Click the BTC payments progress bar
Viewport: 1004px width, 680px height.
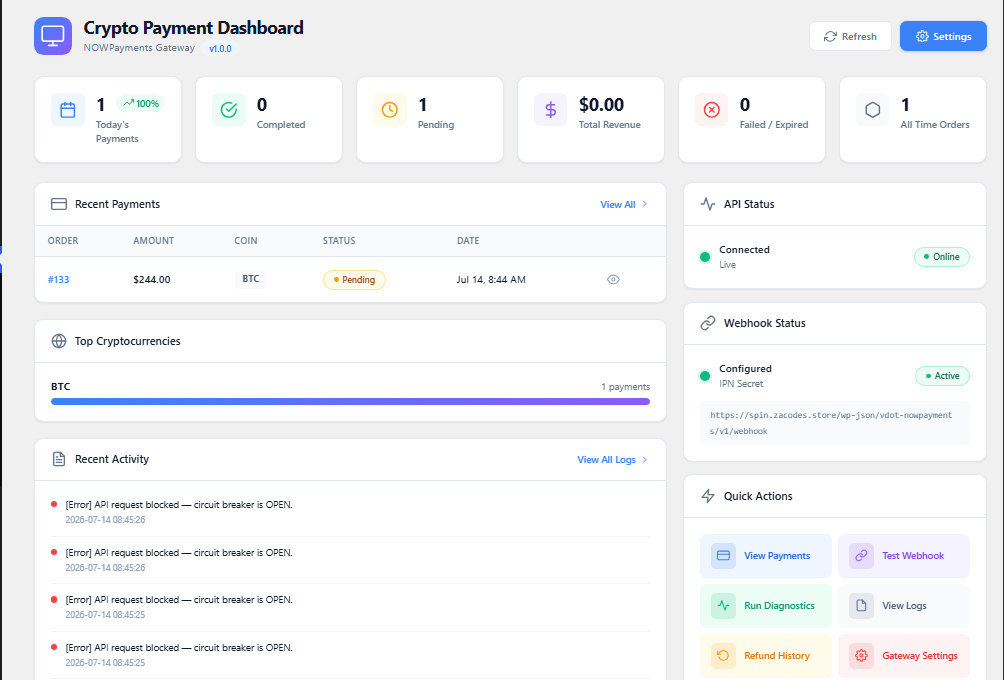pos(350,401)
